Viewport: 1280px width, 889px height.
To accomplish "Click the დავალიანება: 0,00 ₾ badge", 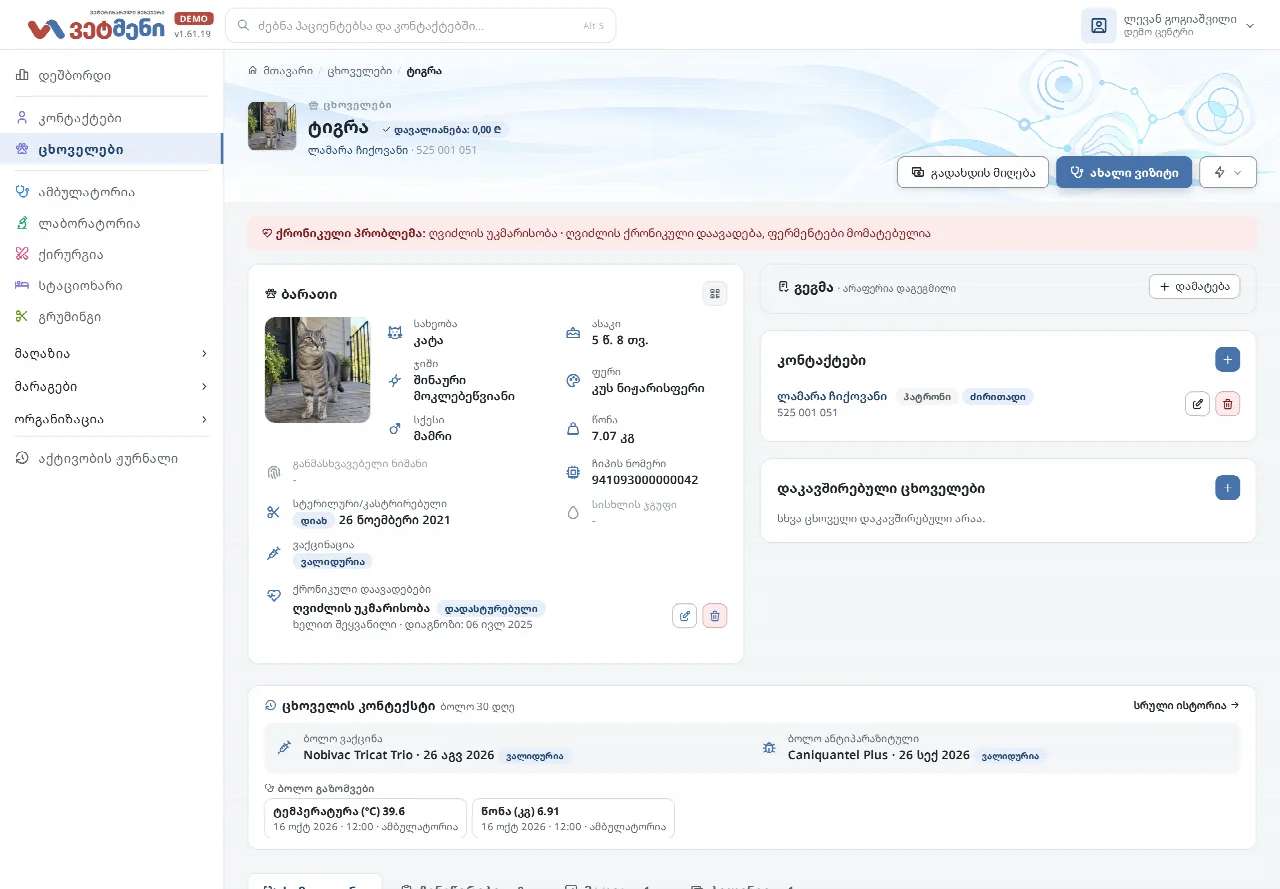I will tap(444, 129).
